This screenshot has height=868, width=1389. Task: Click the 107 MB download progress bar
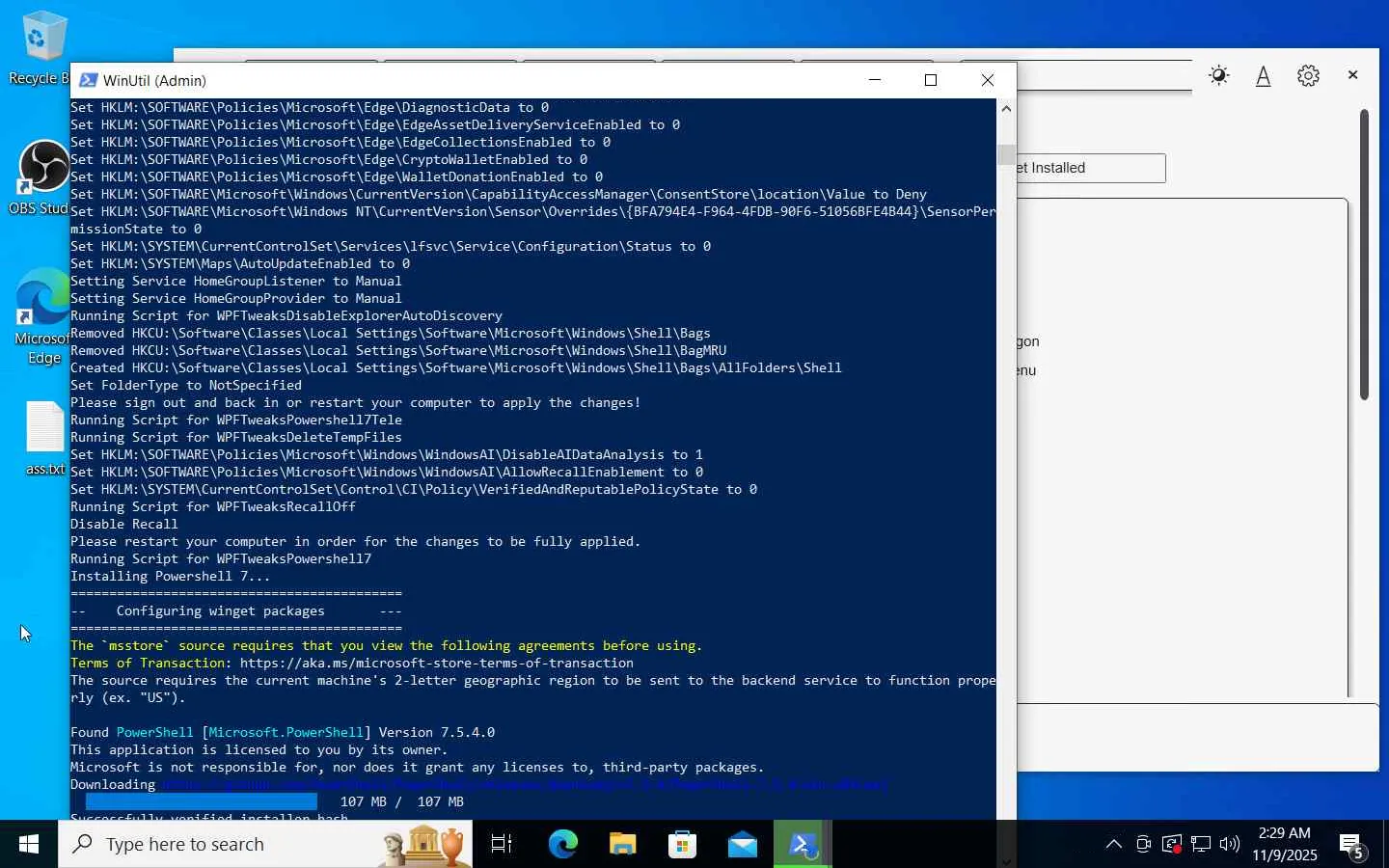tap(201, 801)
